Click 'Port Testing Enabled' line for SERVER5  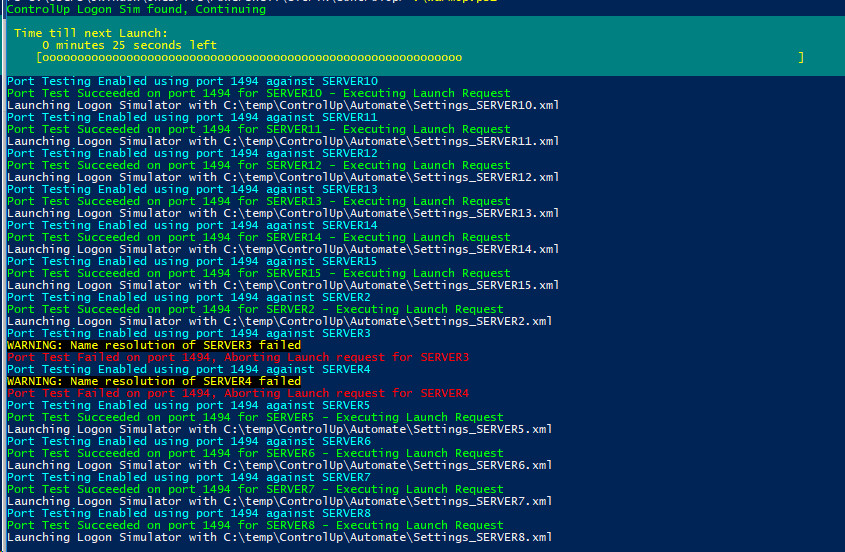click(x=189, y=405)
